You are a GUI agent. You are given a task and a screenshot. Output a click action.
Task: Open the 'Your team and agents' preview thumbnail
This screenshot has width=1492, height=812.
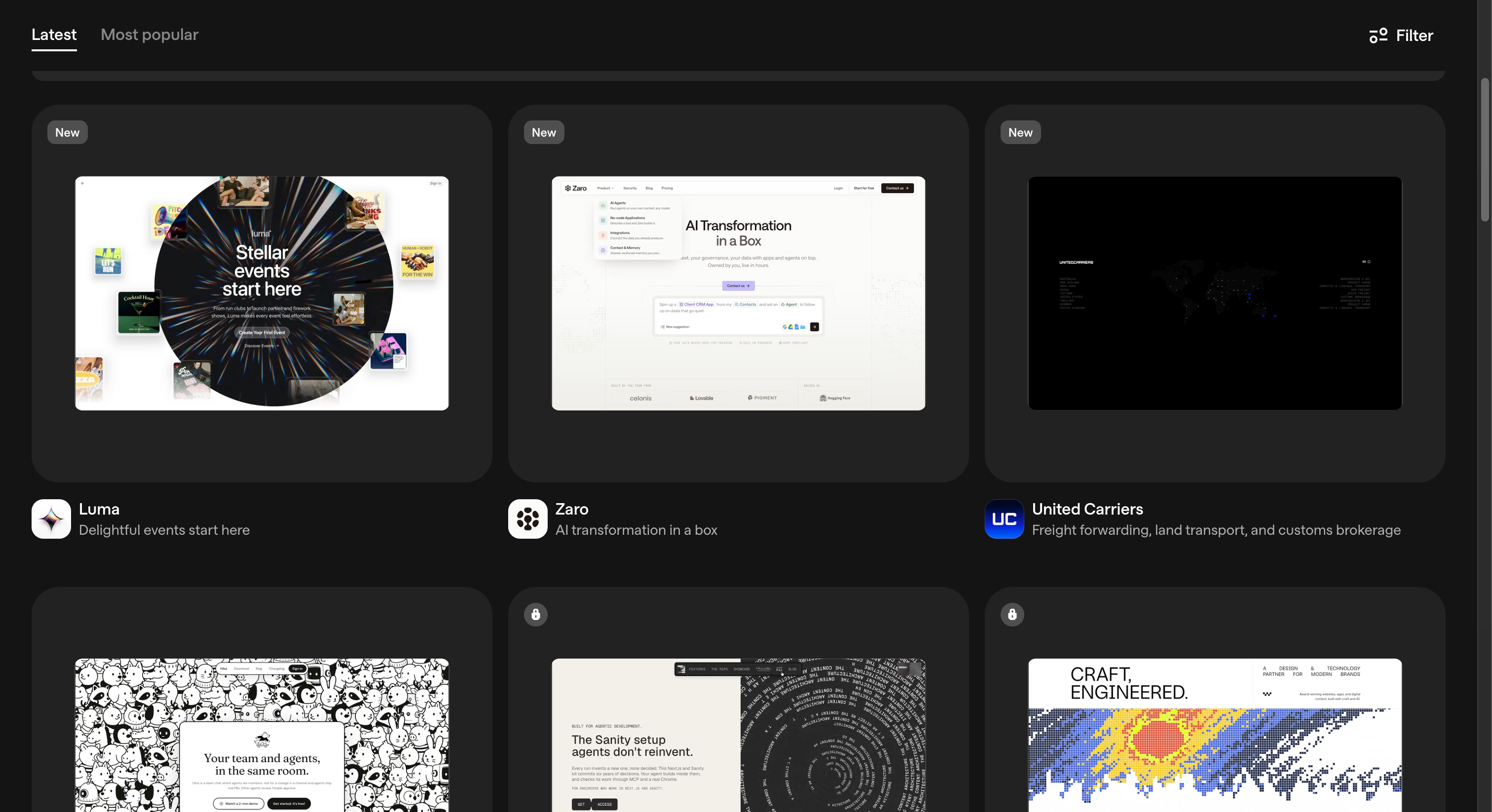click(262, 735)
